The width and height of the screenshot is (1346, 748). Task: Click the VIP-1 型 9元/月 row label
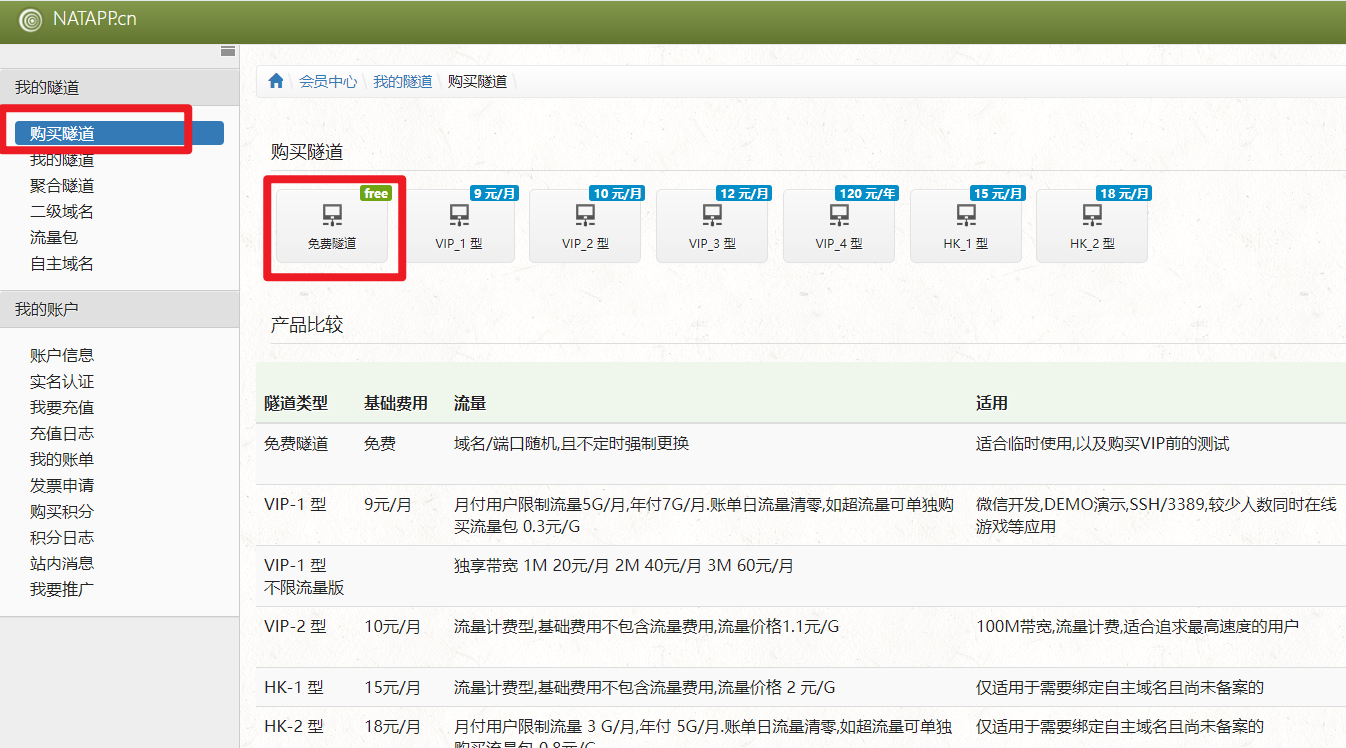(x=295, y=505)
